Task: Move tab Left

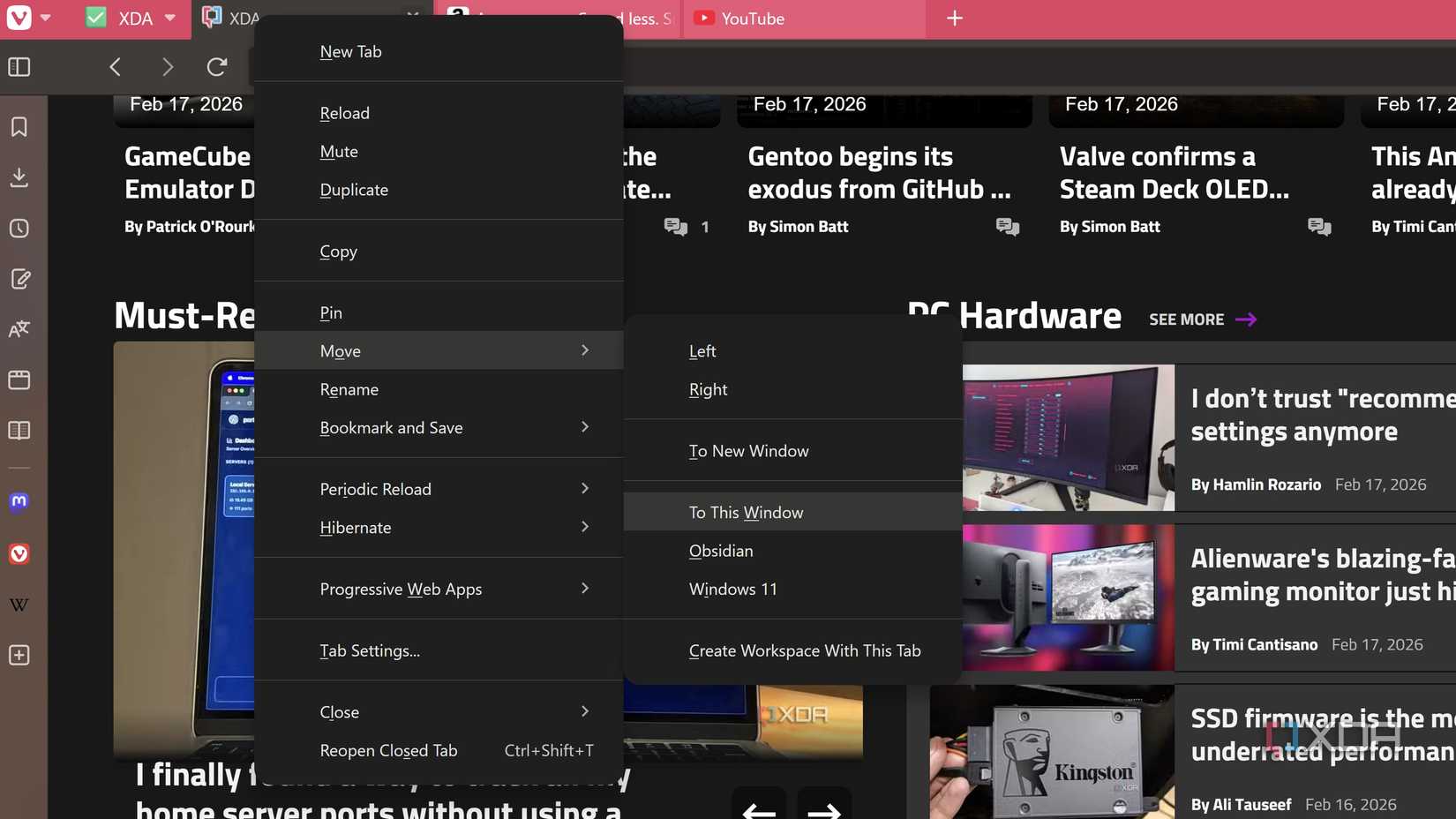Action: [x=792, y=350]
